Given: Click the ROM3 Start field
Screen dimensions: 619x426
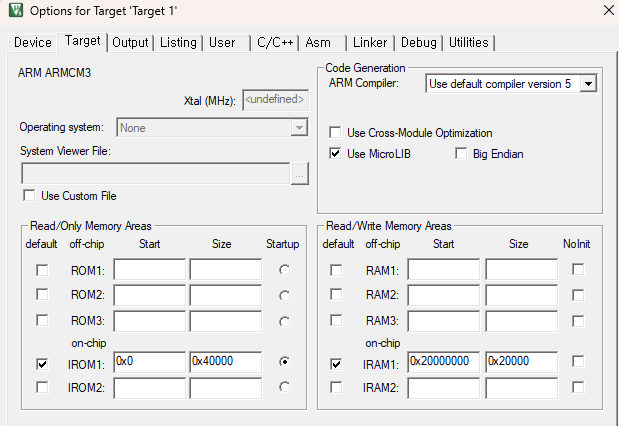Looking at the screenshot, I should coord(149,321).
